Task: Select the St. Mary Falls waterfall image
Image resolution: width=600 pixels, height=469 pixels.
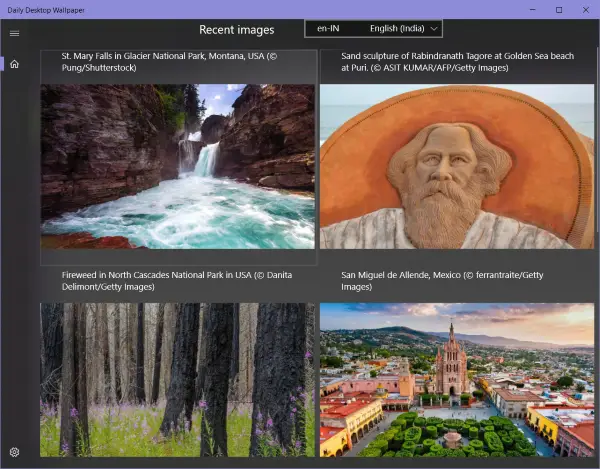Action: point(178,166)
